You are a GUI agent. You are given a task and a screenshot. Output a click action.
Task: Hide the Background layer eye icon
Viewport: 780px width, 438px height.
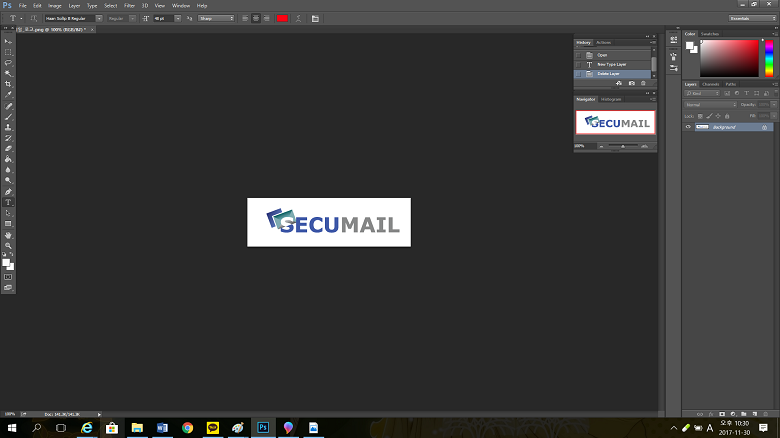688,127
